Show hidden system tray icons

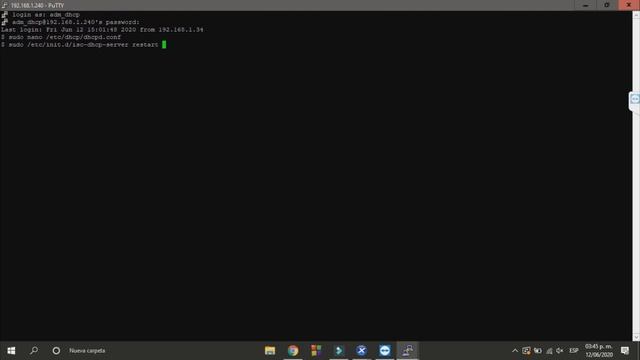click(515, 351)
